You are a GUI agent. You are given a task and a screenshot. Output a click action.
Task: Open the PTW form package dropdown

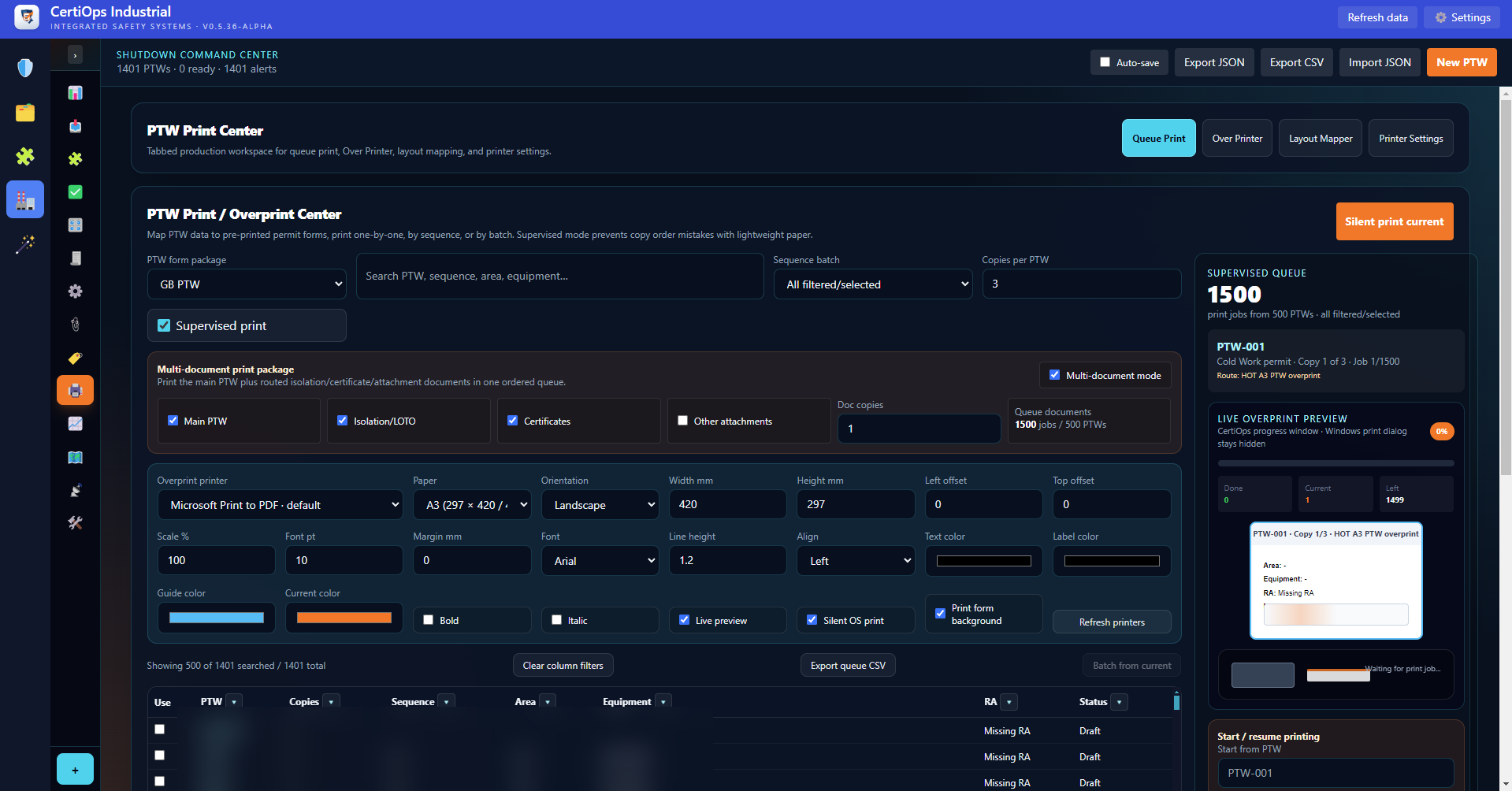click(247, 284)
